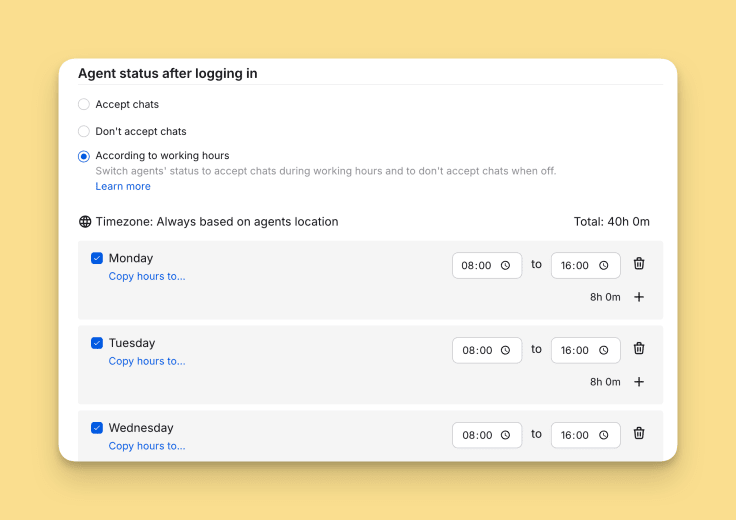This screenshot has height=520, width=736.
Task: Uncheck the Monday checkbox
Action: 97,258
